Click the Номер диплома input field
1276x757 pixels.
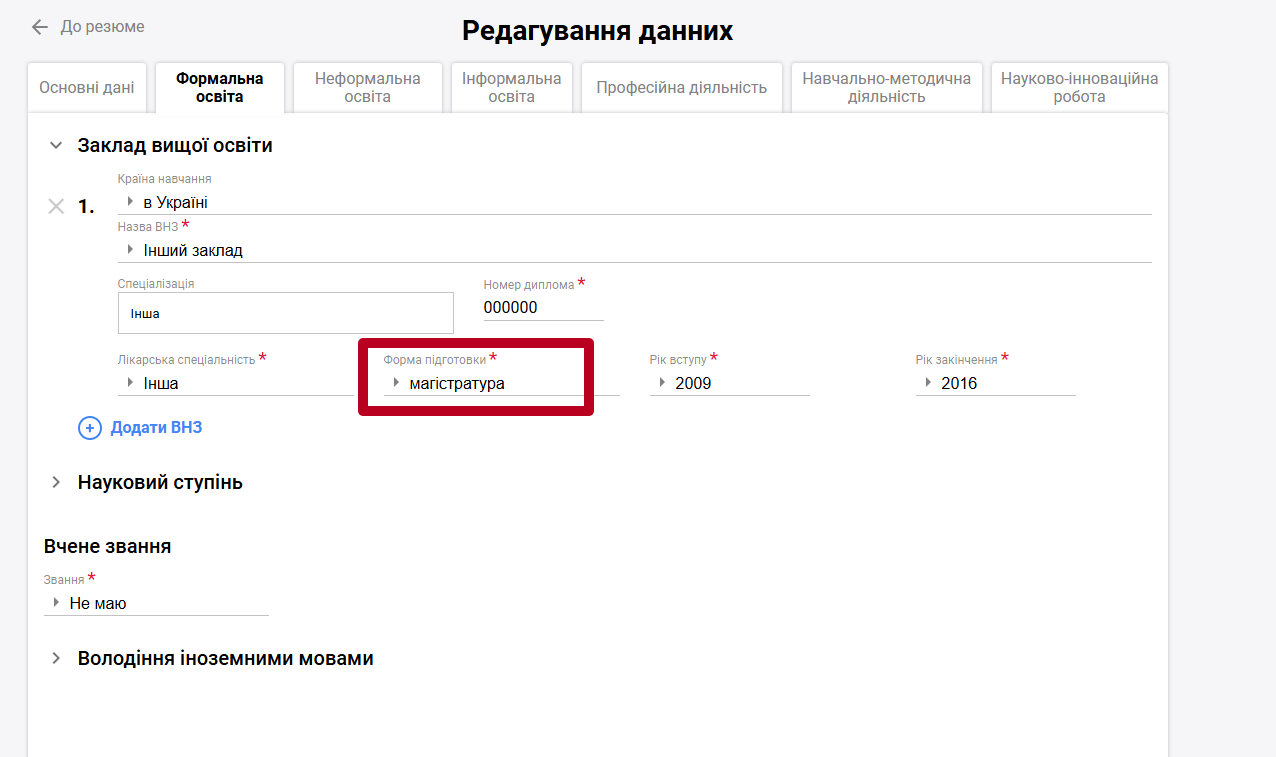(x=543, y=308)
